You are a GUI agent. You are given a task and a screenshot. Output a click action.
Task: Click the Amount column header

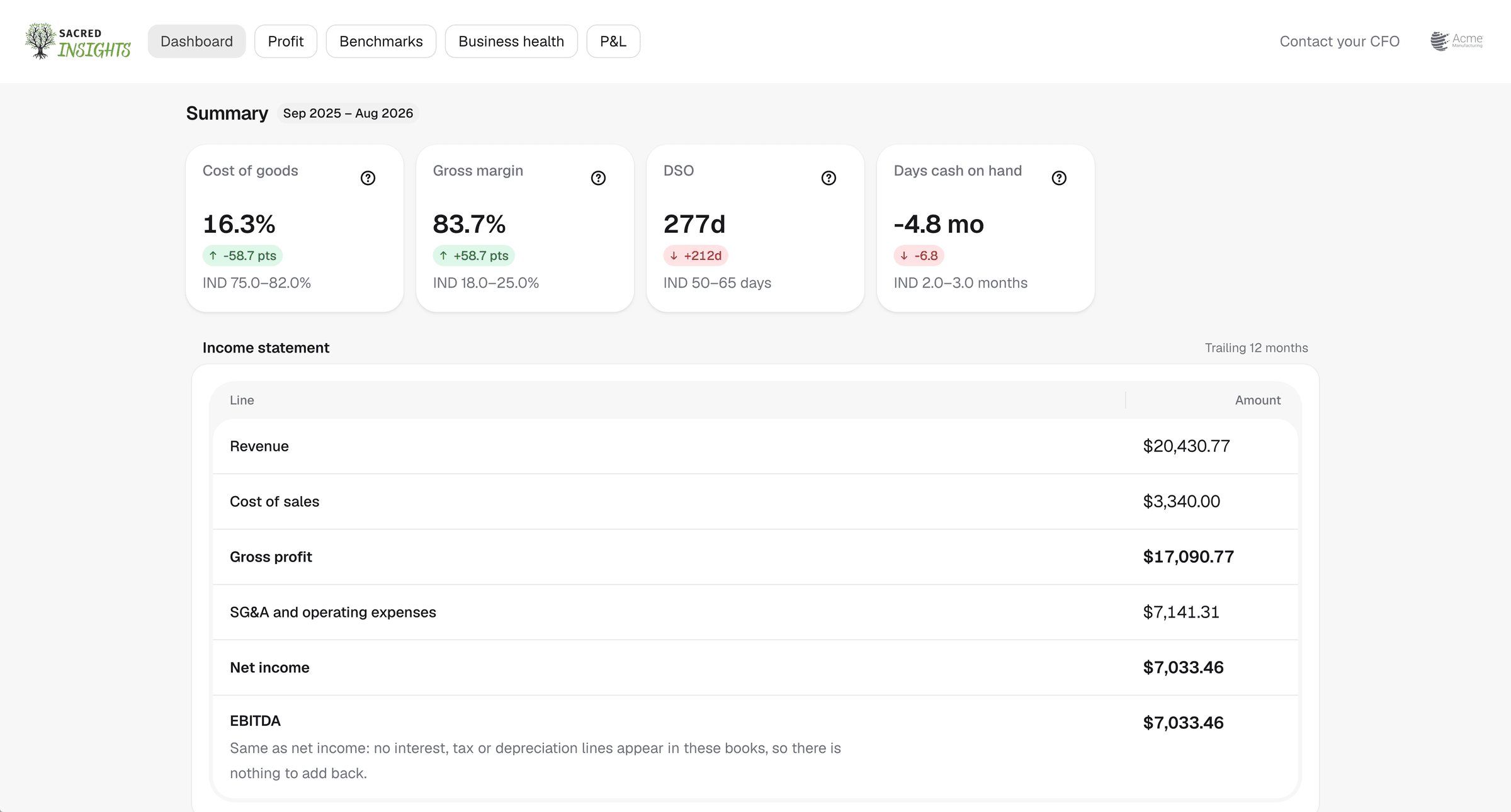pos(1258,400)
